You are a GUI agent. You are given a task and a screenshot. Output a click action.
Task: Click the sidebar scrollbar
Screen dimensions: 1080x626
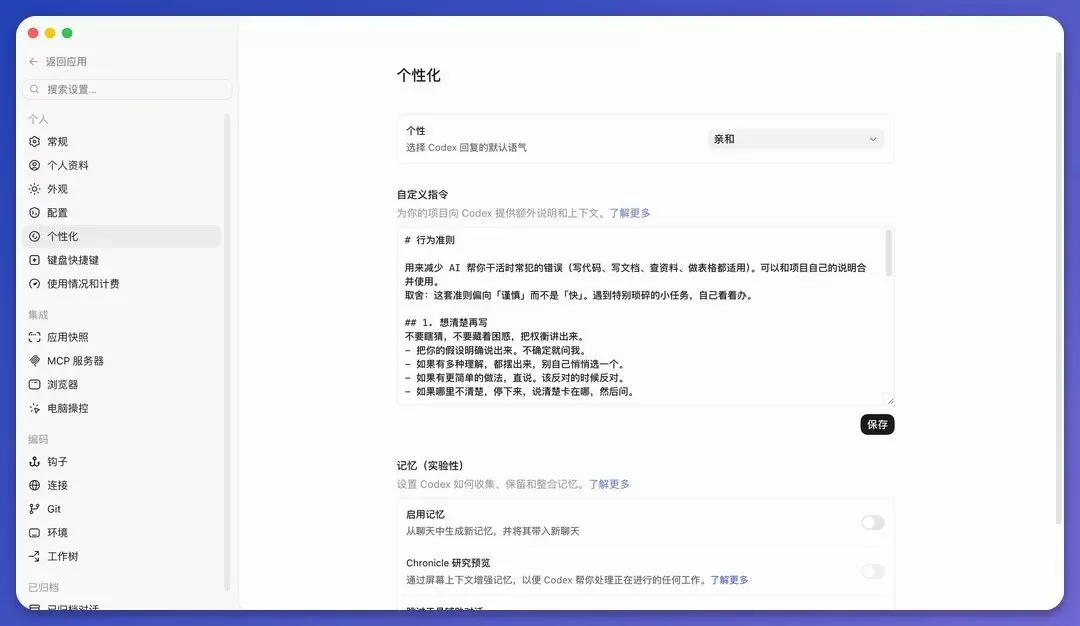(227, 351)
